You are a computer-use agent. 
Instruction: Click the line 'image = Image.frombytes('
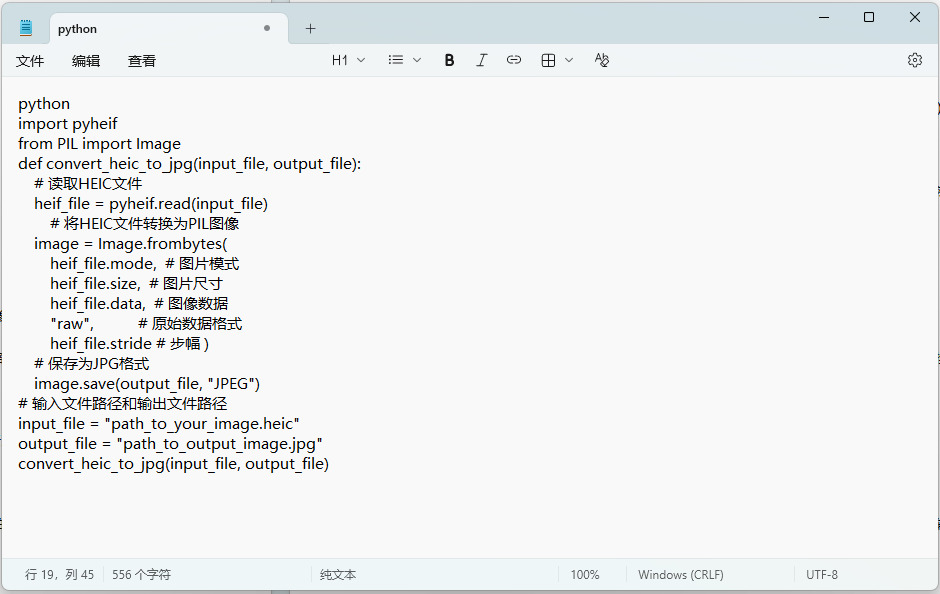click(131, 243)
